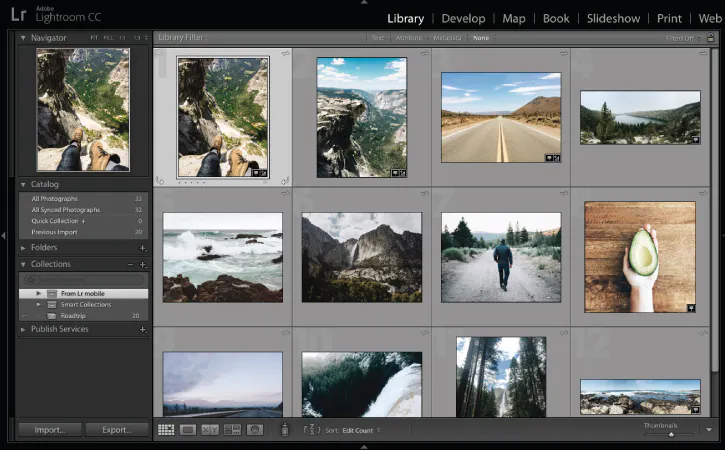This screenshot has width=725, height=450.
Task: Toggle sync for the Roadtrip collection
Action: (25, 316)
